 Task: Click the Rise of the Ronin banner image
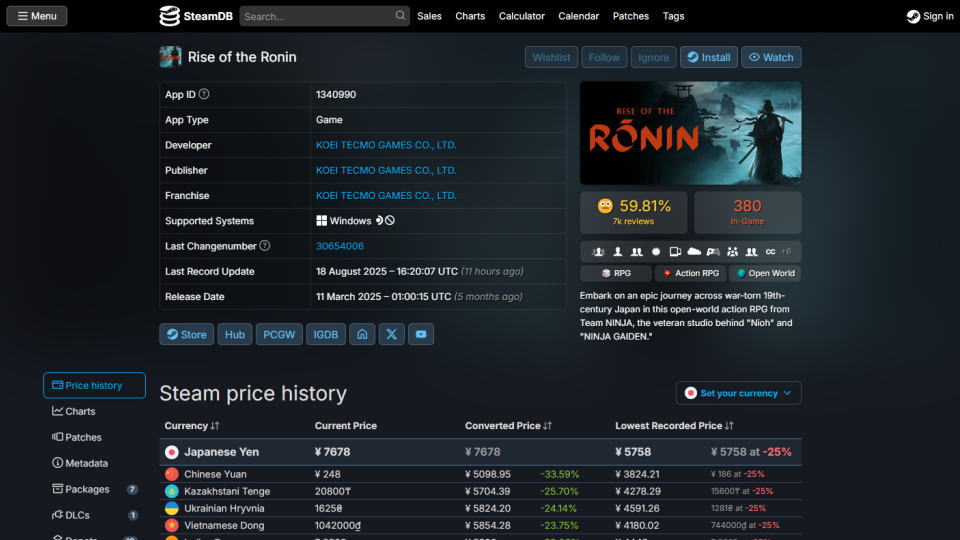coord(691,133)
